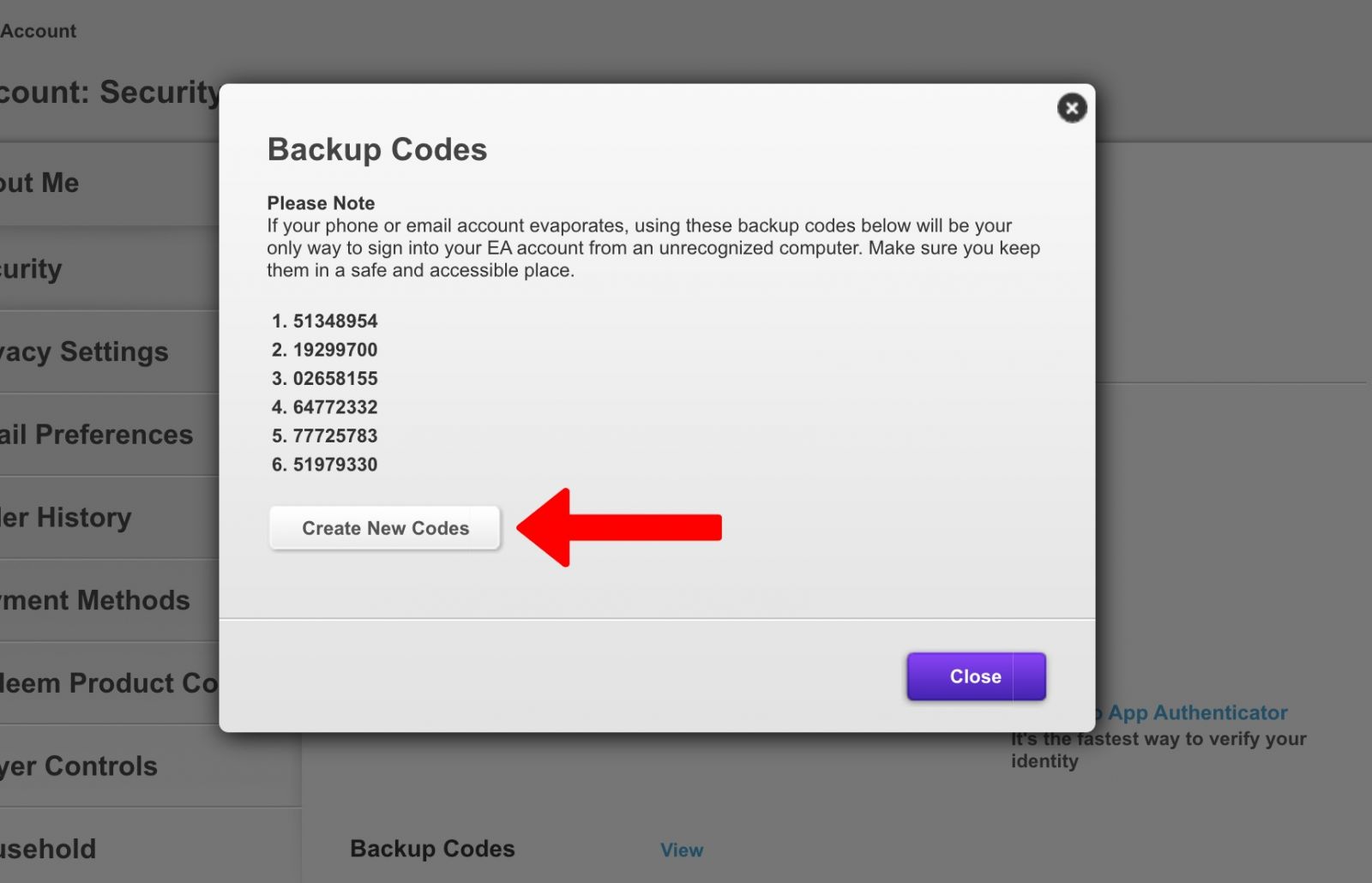Viewport: 1372px width, 883px height.
Task: Select the Household sidebar entry
Action: pyautogui.click(x=47, y=849)
